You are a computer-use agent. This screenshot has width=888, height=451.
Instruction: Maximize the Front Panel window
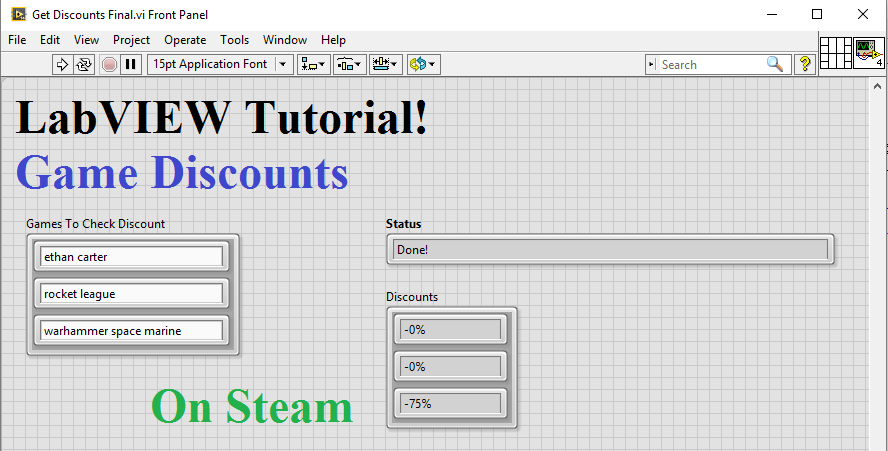coord(817,14)
